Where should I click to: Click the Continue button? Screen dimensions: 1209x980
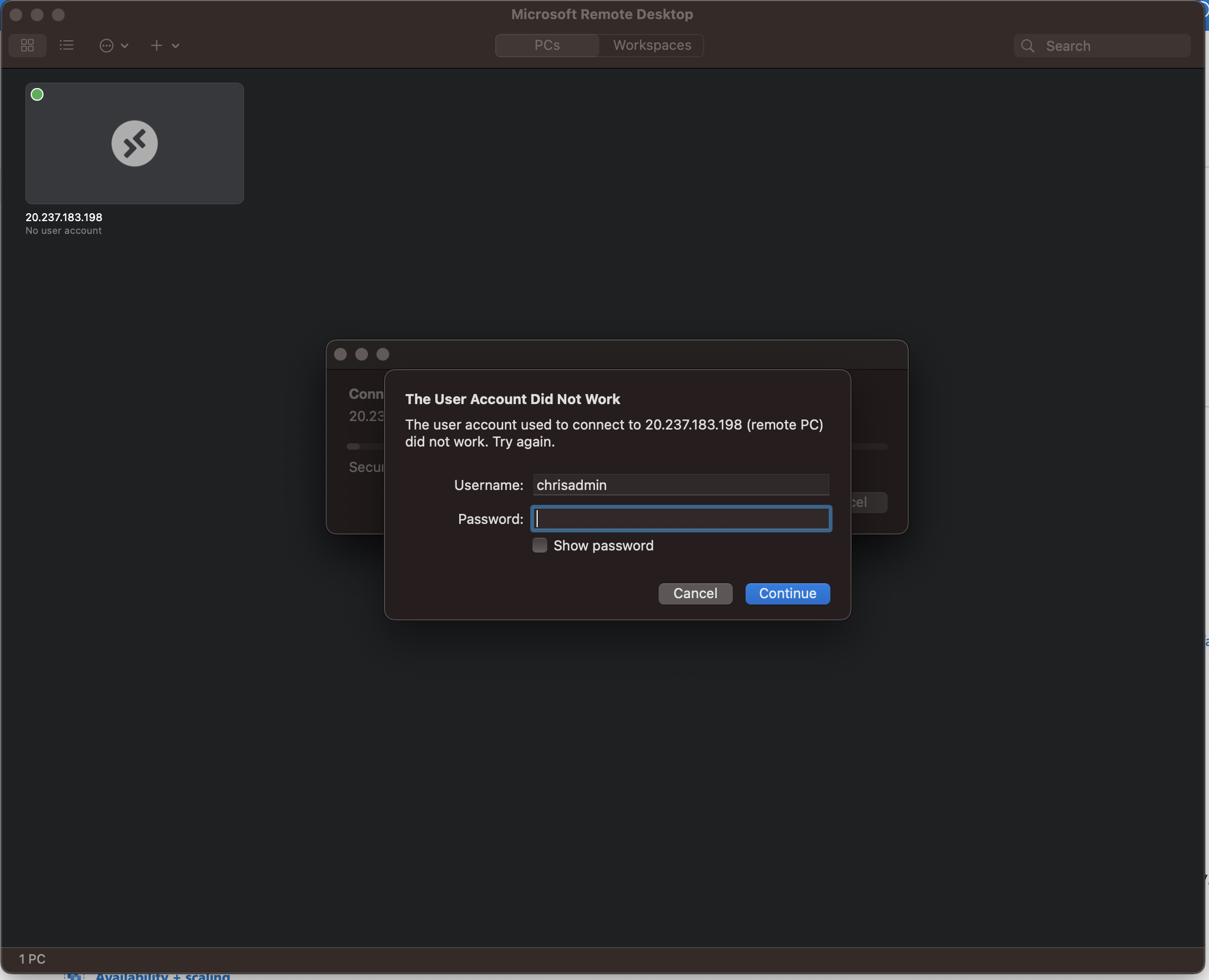coord(787,593)
